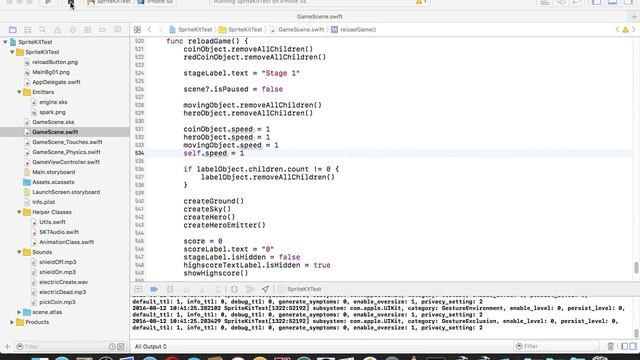Hide the debug area
640x360 pixels.
click(138, 289)
